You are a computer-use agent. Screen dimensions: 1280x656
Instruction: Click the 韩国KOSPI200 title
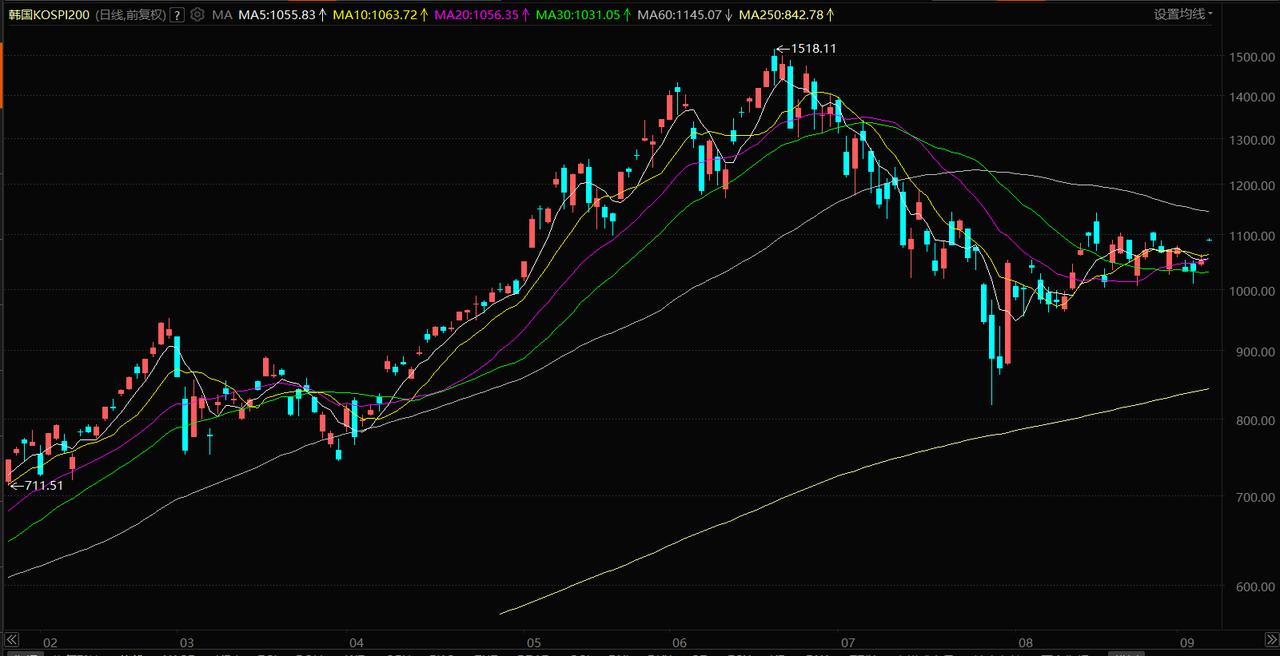[50, 15]
